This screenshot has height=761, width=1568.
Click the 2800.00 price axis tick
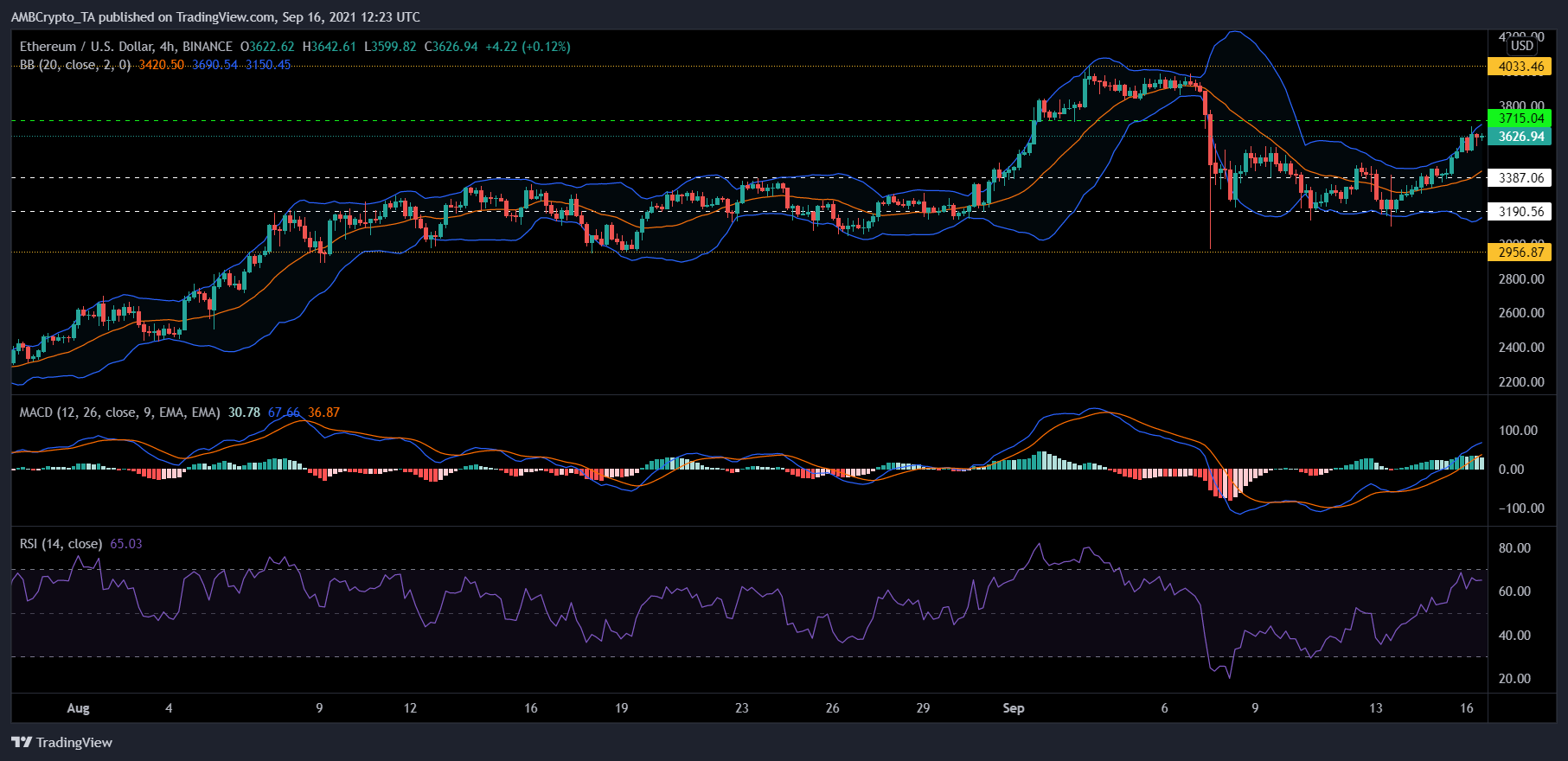coord(1521,279)
